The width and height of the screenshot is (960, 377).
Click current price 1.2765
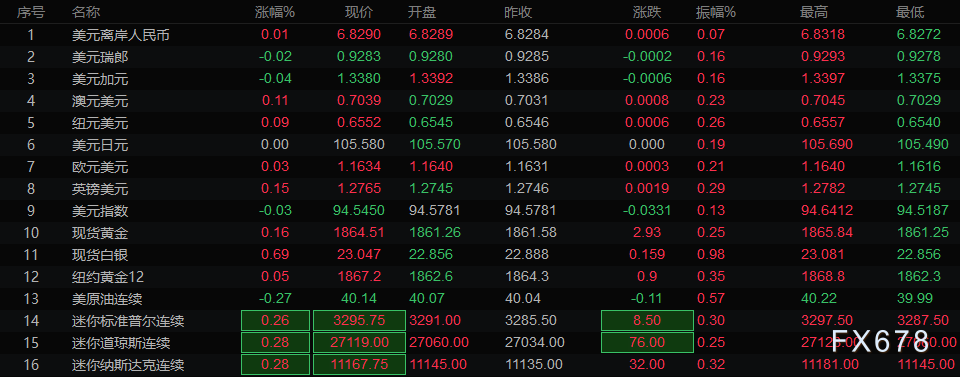tap(359, 188)
